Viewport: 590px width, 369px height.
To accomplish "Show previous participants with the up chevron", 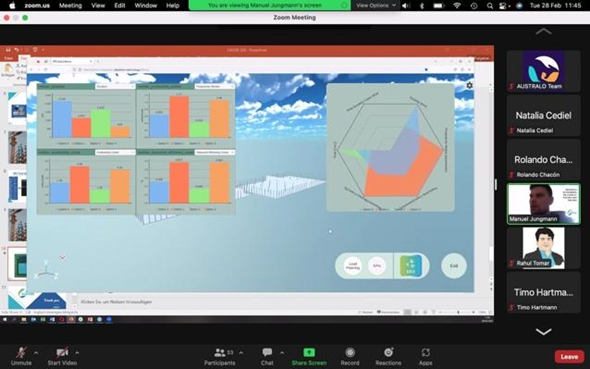I will 543,32.
